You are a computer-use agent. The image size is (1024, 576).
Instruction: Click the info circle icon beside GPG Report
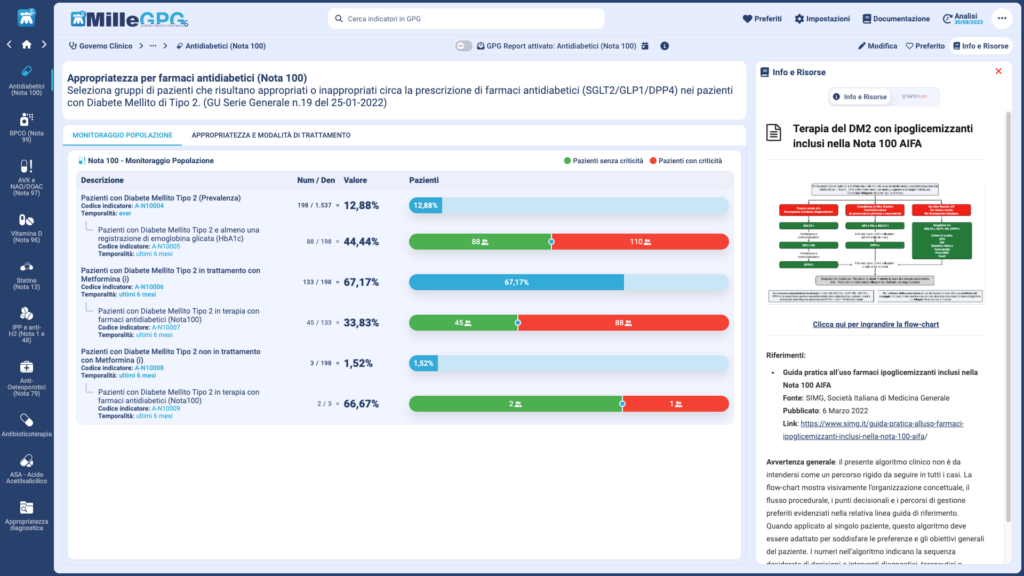click(x=664, y=46)
